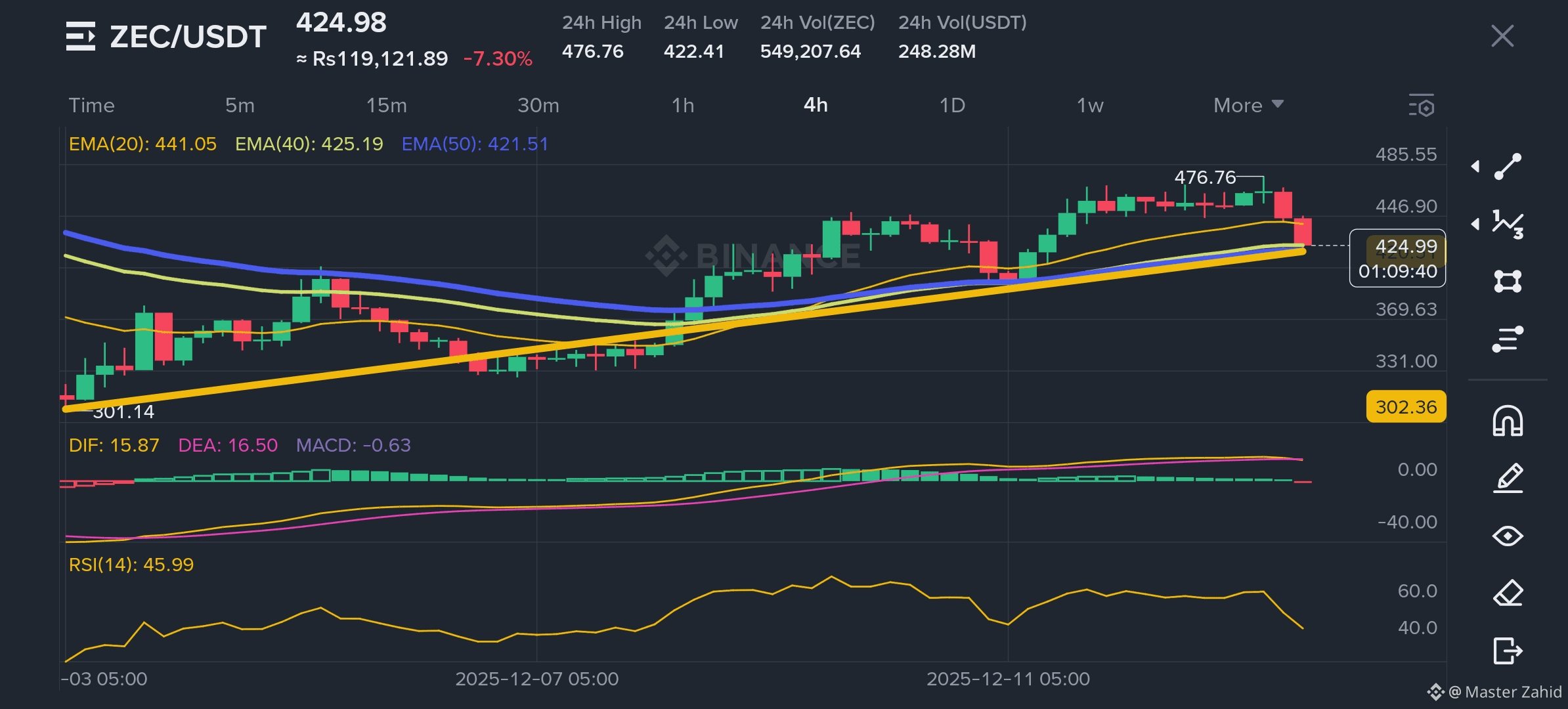Click the yellow 302.36 price label
Viewport: 1568px width, 709px height.
pyautogui.click(x=1406, y=407)
